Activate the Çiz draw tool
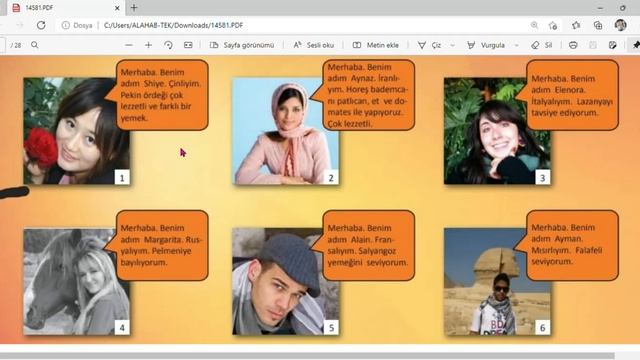Viewport: 640px width, 360px height. point(429,45)
